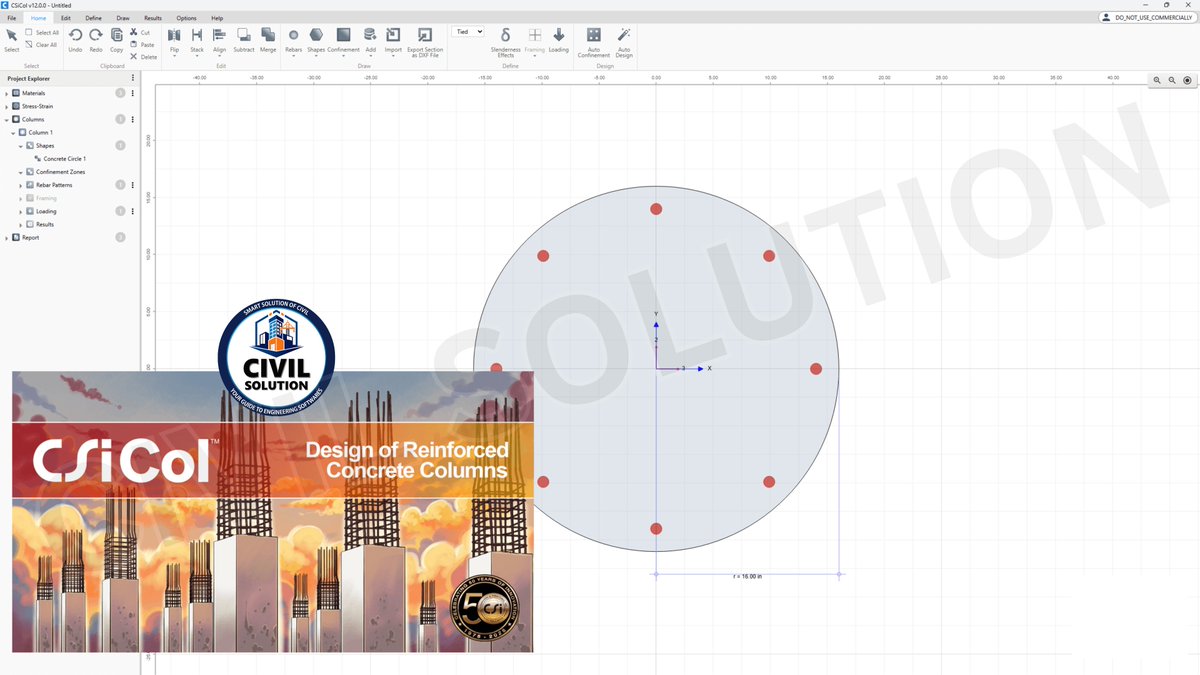Redo the last undone action
The height and width of the screenshot is (675, 1200).
pyautogui.click(x=96, y=40)
